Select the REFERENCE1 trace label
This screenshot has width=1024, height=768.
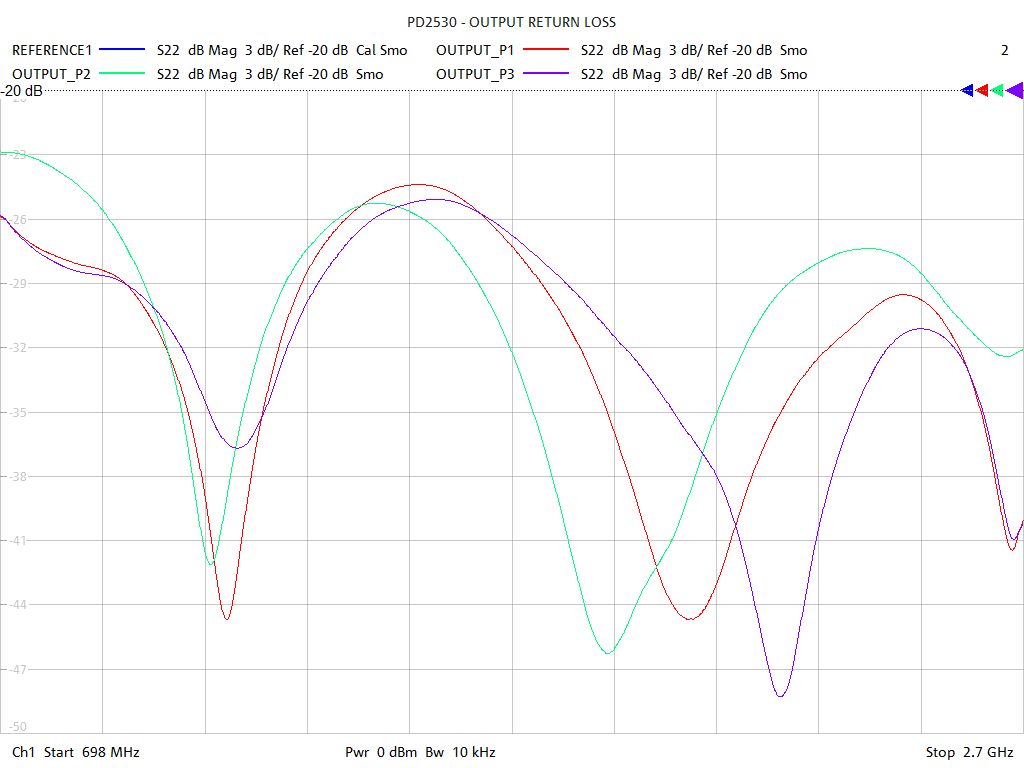52,50
